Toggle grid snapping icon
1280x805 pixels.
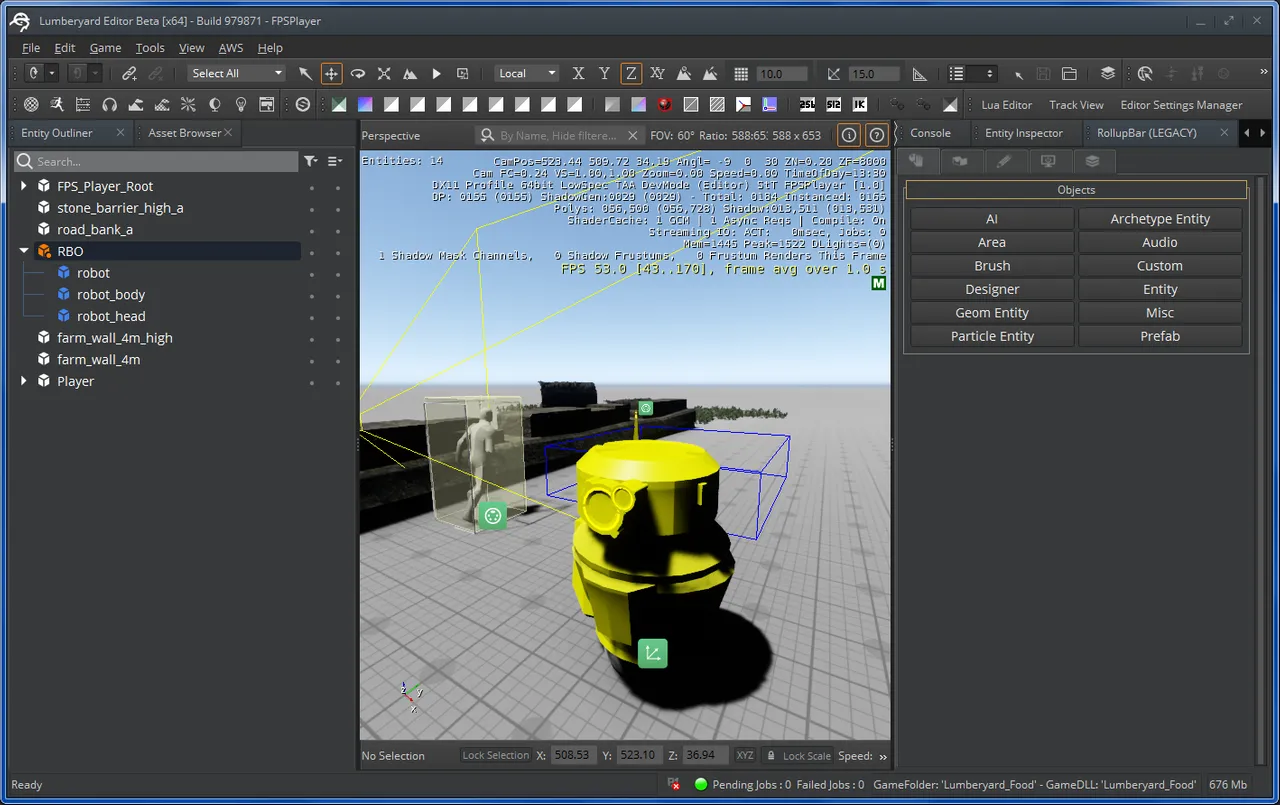tap(741, 73)
